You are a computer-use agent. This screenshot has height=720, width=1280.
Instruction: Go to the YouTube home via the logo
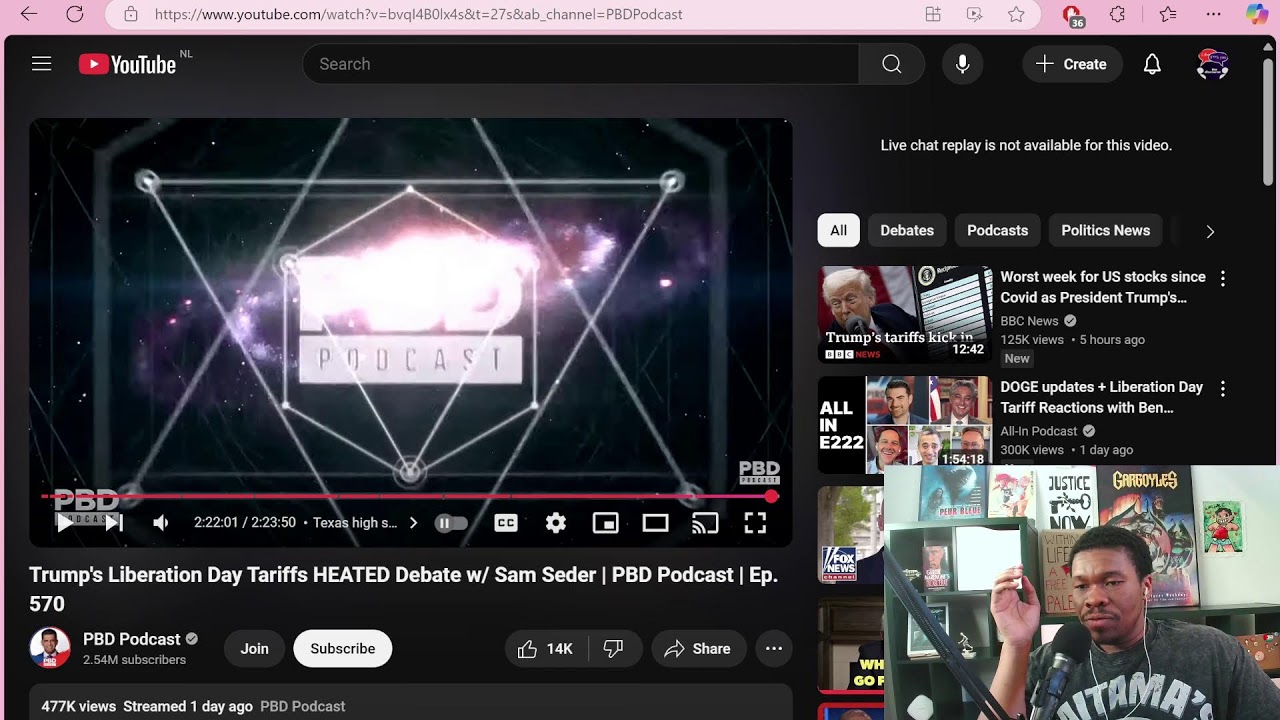tap(128, 64)
